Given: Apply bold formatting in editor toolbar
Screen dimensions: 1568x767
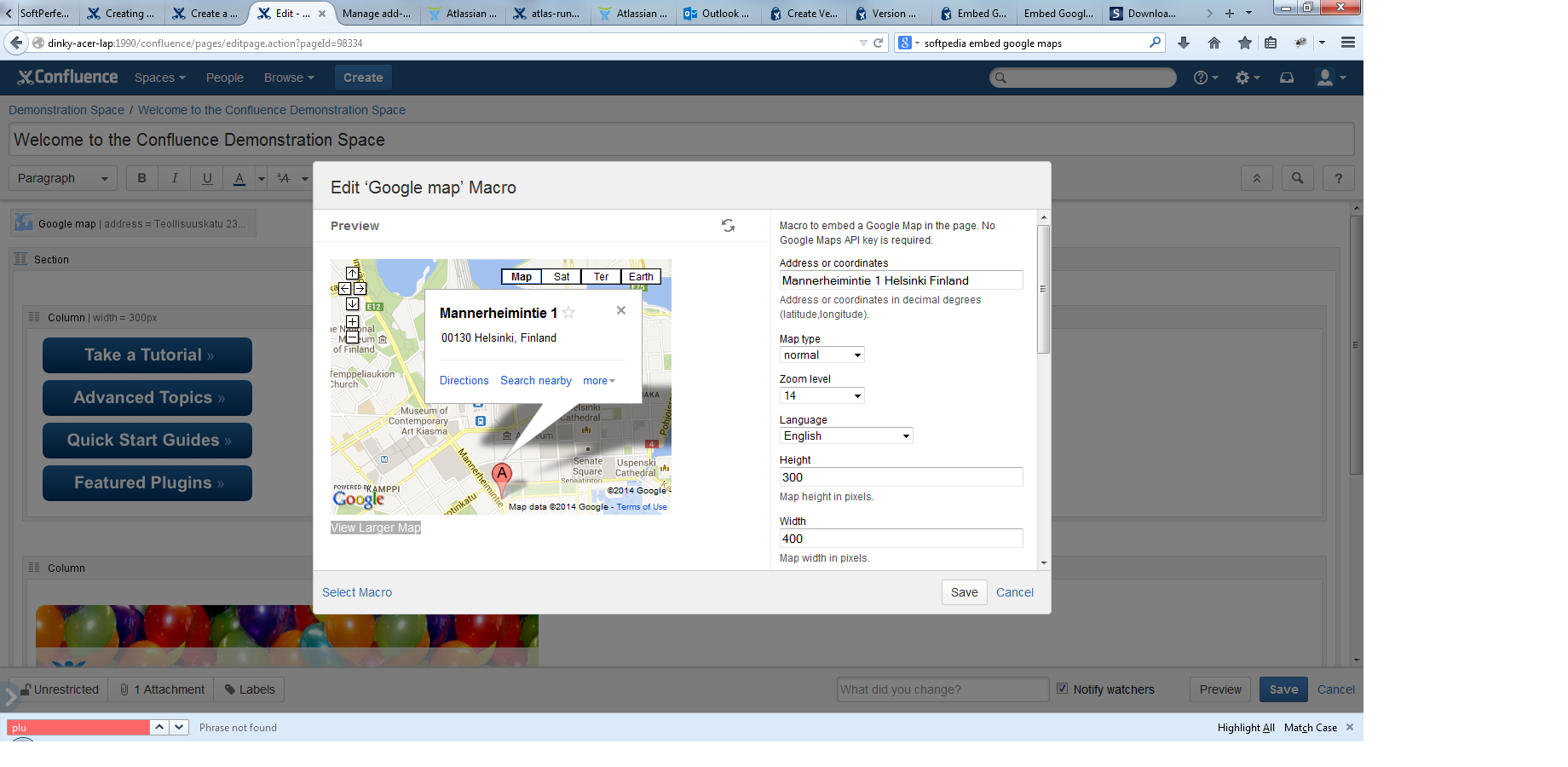Looking at the screenshot, I should pyautogui.click(x=142, y=178).
